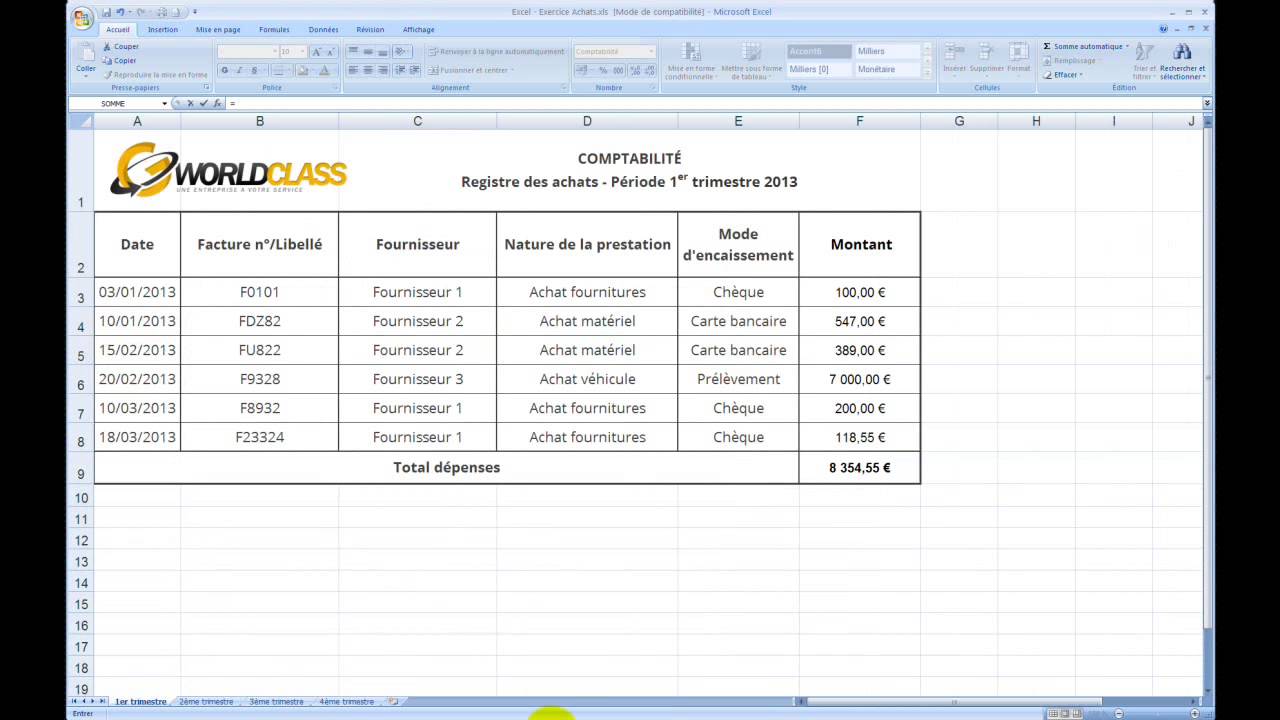Switch to the Insertion ribbon tab
Screen dimensions: 1280x720
pos(162,30)
